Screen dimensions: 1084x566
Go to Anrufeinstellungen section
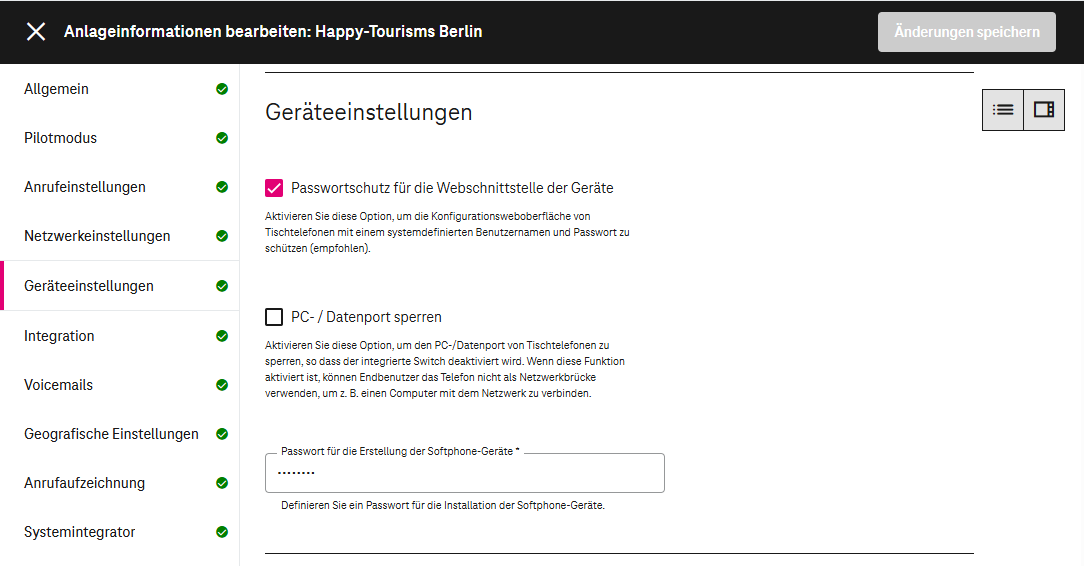click(85, 187)
